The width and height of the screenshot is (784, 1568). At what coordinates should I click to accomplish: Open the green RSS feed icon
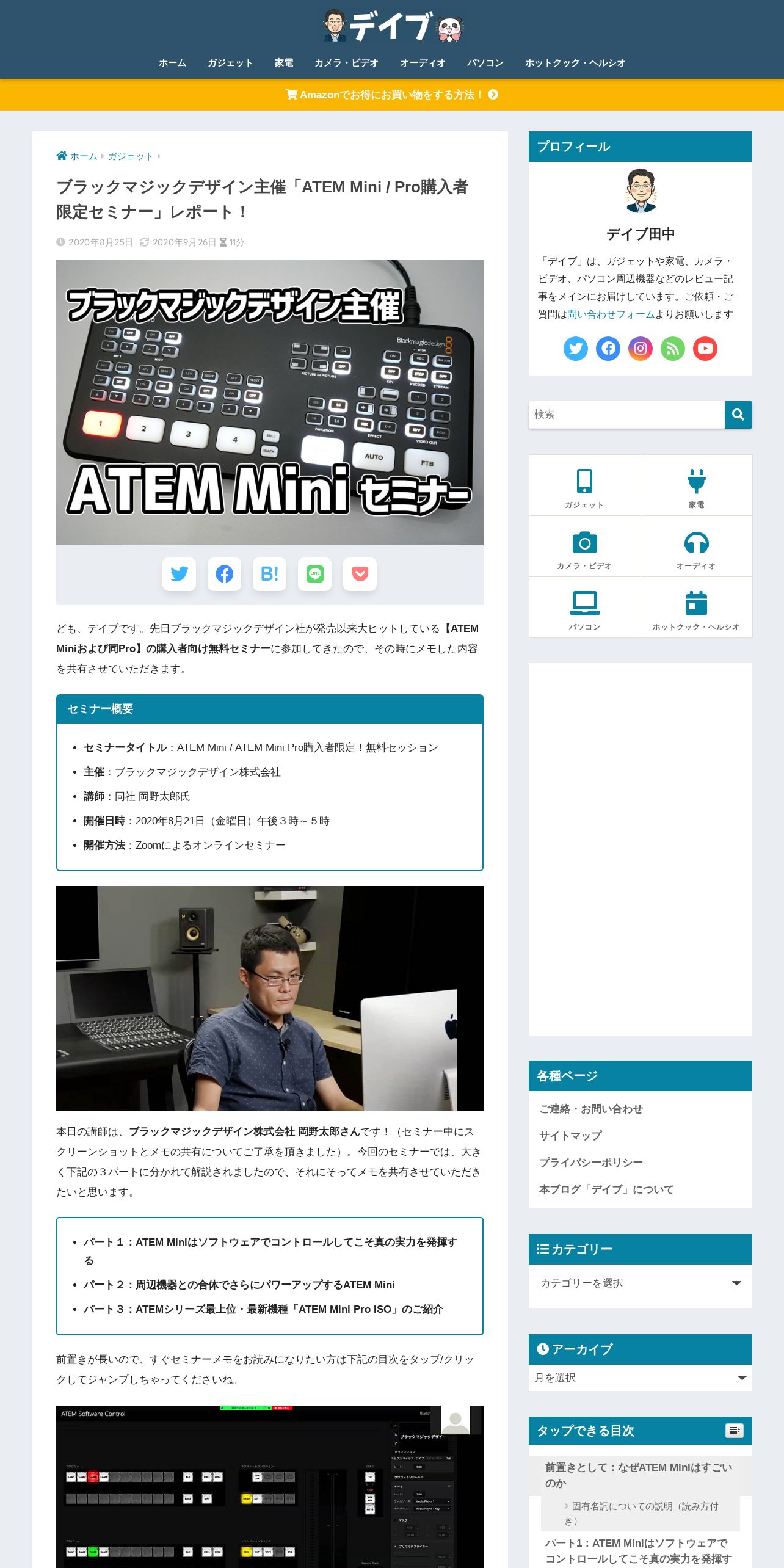pyautogui.click(x=673, y=349)
